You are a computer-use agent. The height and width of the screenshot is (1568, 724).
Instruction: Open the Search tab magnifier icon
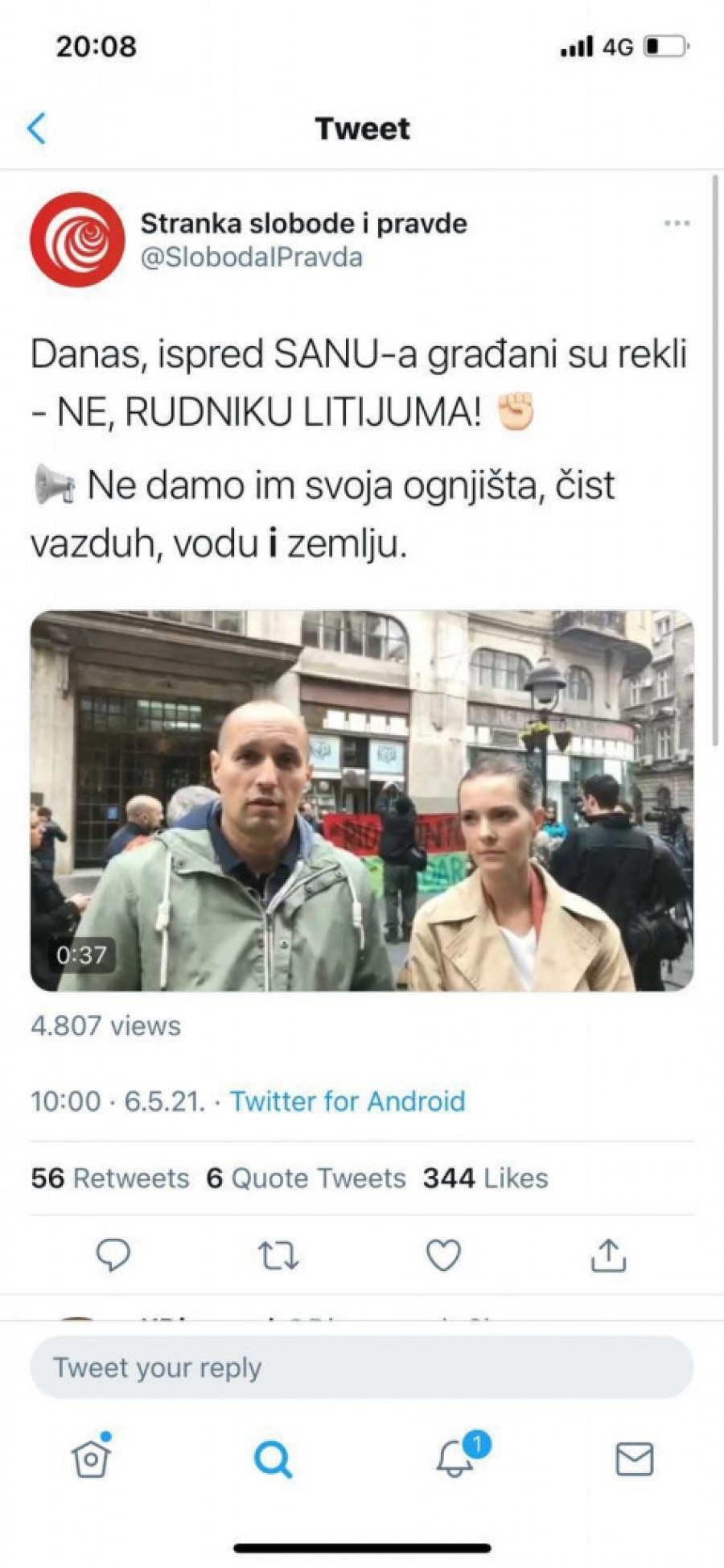click(273, 1458)
